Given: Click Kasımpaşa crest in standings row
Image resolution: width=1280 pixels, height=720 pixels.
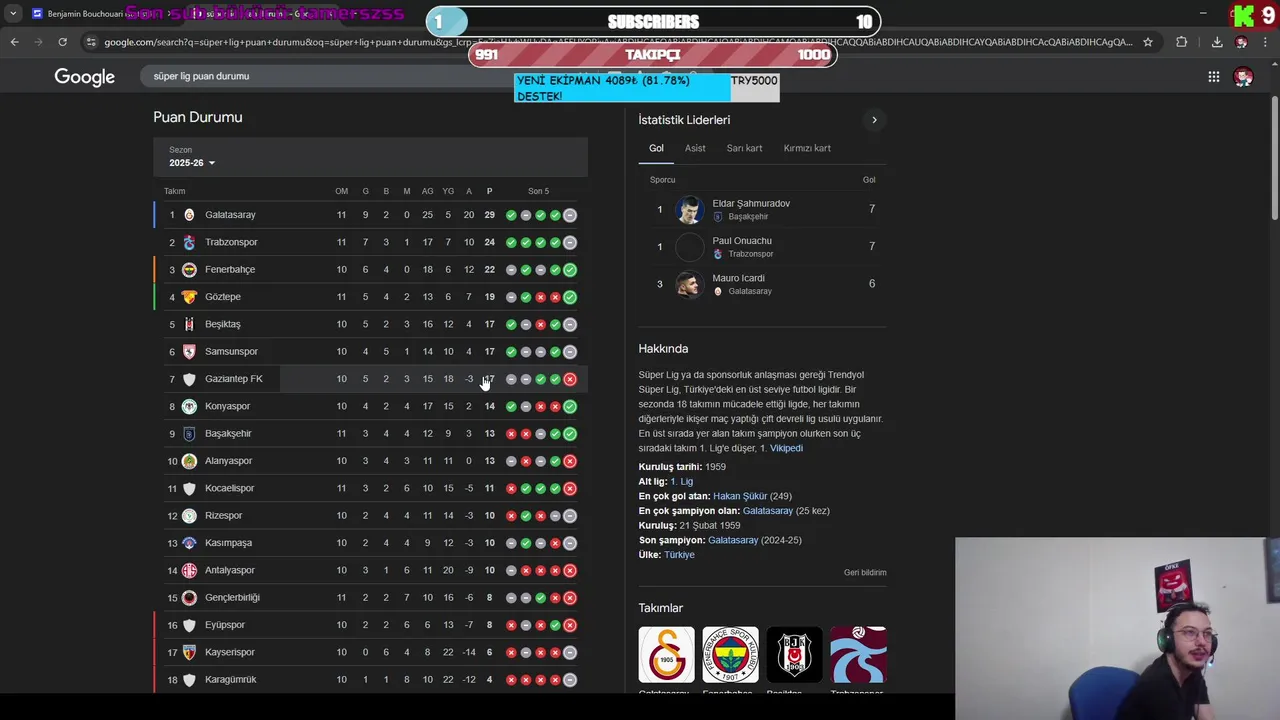Looking at the screenshot, I should coord(189,543).
